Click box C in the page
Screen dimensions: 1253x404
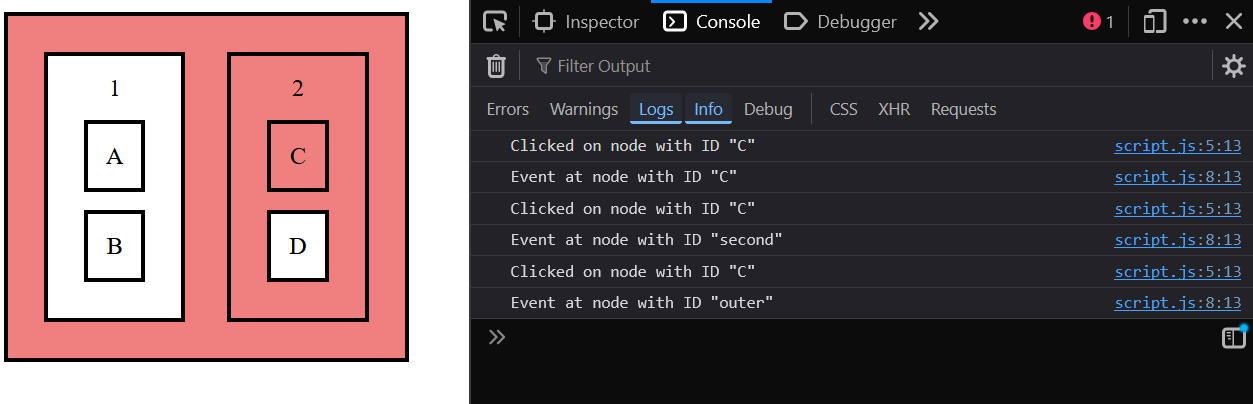pyautogui.click(x=298, y=156)
